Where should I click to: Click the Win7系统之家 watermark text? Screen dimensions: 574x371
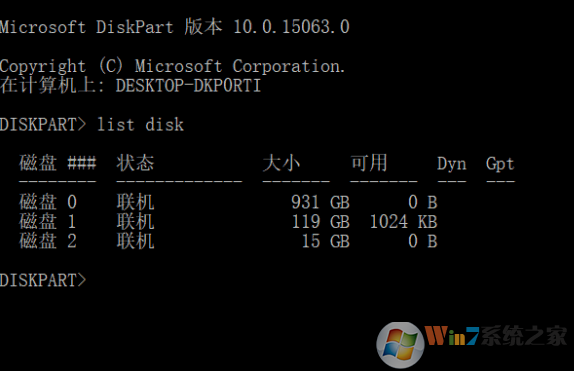click(496, 335)
